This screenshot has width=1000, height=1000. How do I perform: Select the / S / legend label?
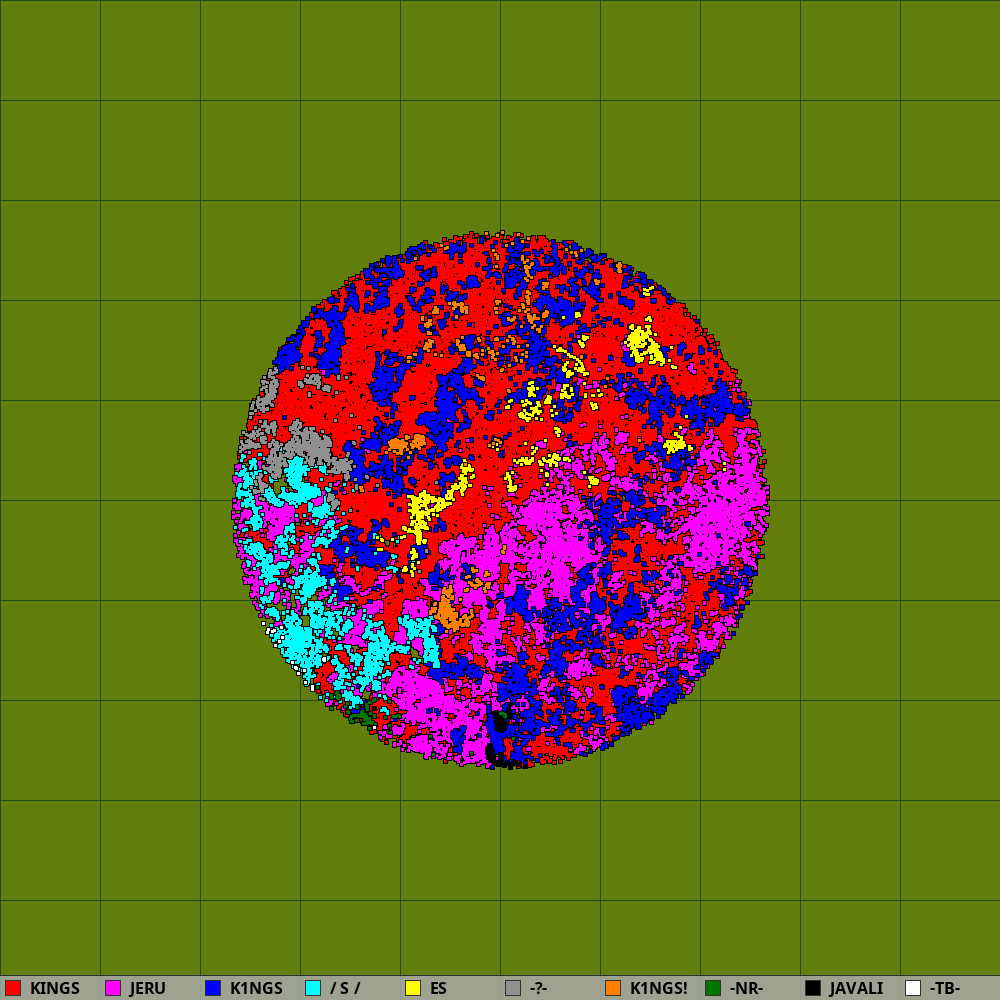345,989
